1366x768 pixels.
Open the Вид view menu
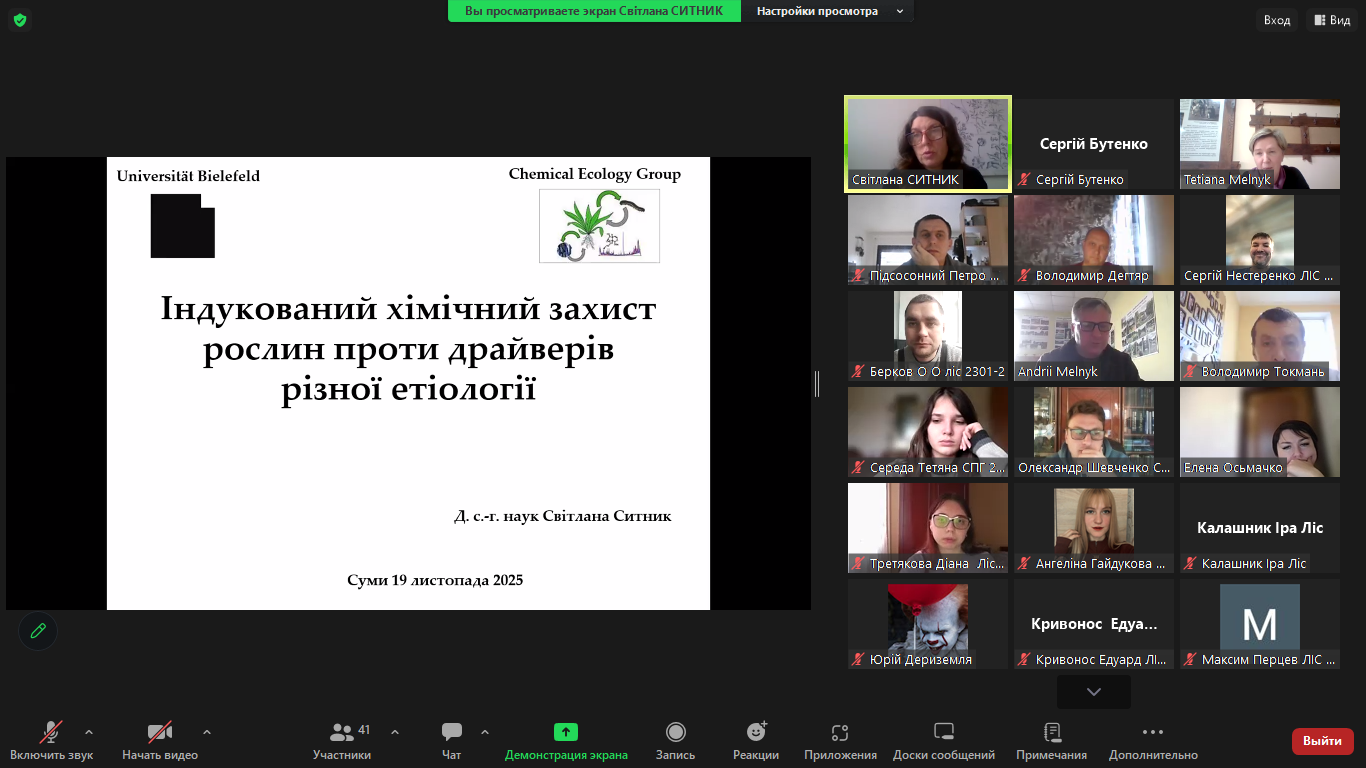(1331, 20)
